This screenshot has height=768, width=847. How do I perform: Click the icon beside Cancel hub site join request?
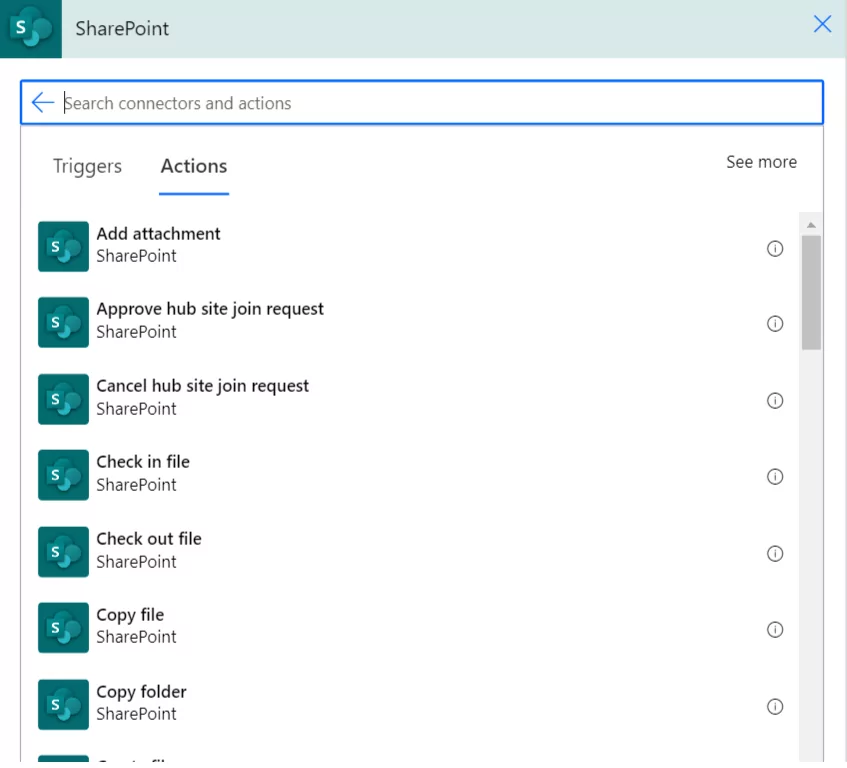[63, 399]
